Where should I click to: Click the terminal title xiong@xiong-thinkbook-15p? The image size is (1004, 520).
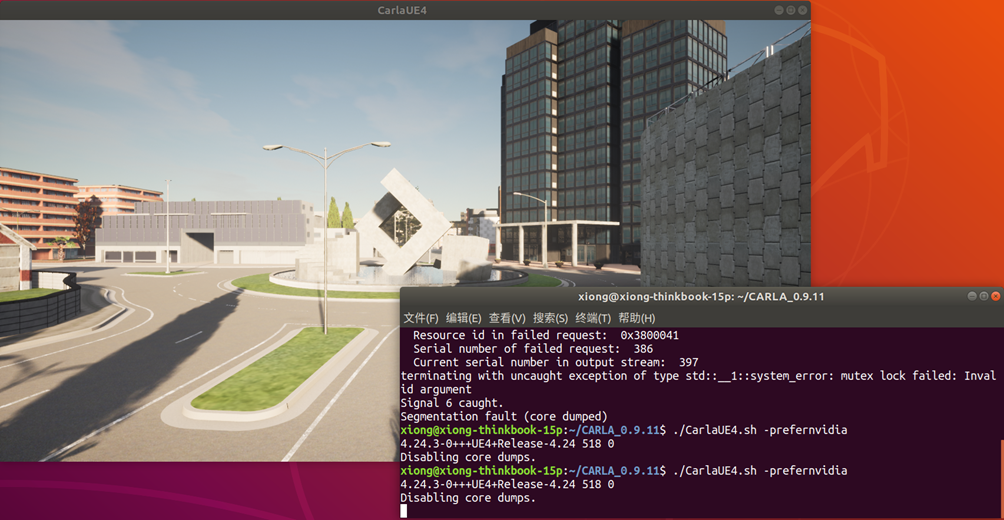(x=701, y=297)
